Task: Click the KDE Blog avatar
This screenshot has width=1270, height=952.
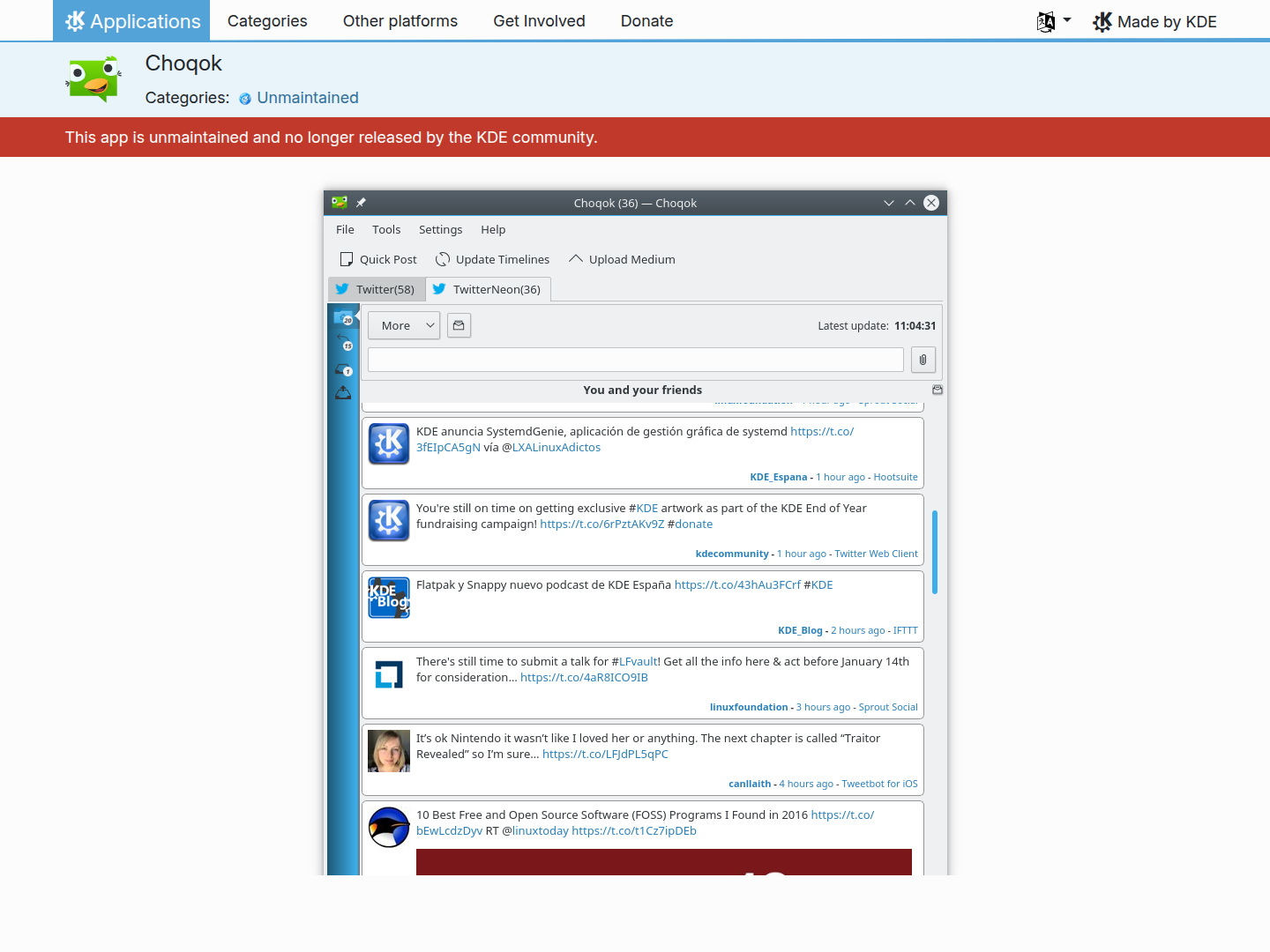Action: [x=389, y=597]
